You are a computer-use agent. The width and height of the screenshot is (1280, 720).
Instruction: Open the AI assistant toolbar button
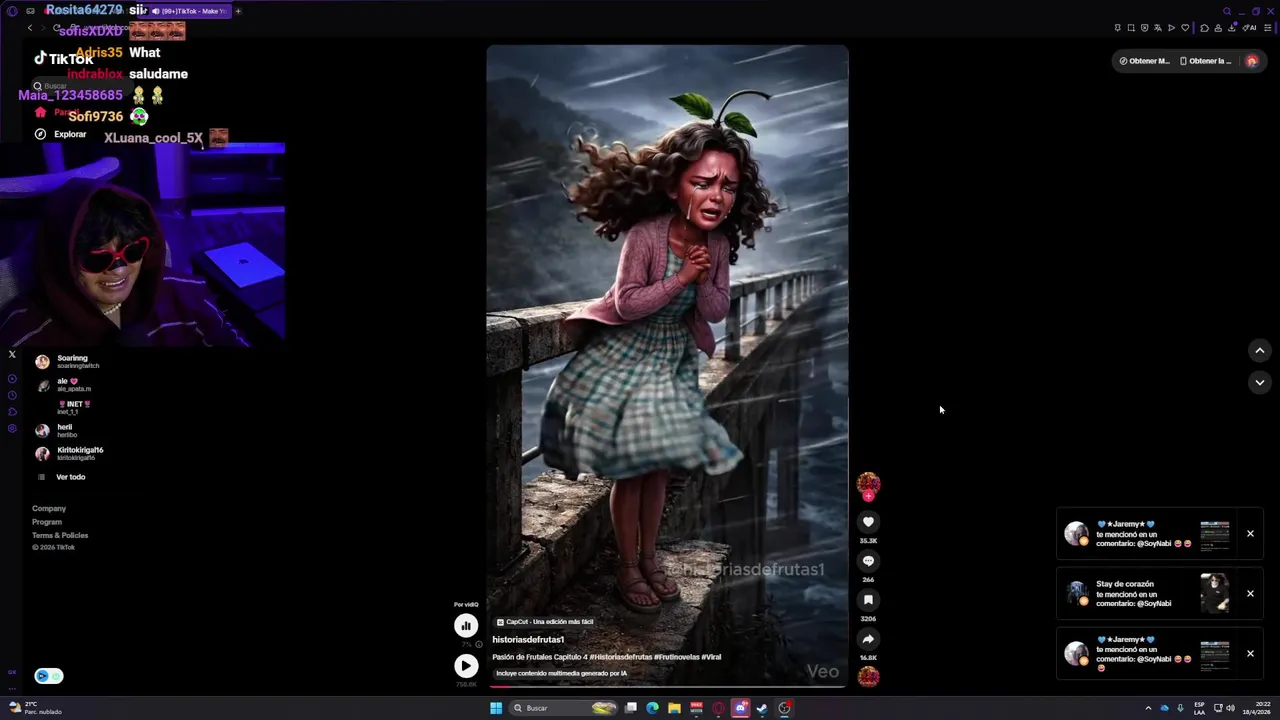tap(1249, 28)
